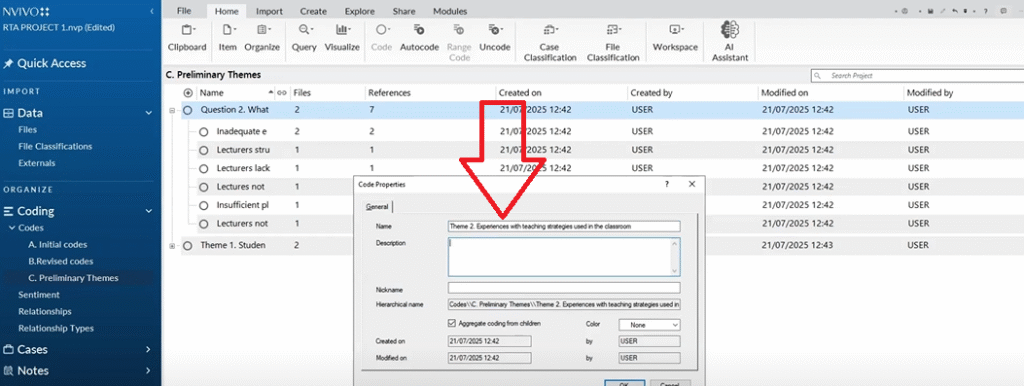Screen dimensions: 1024x386
Task: Switch to the Import ribbon tab
Action: coord(269,11)
